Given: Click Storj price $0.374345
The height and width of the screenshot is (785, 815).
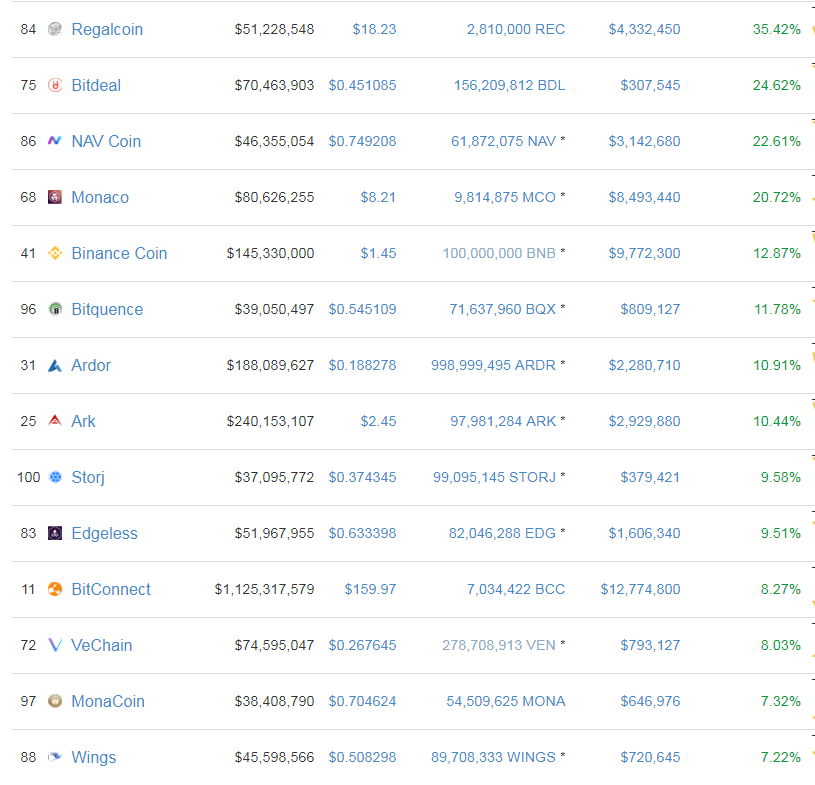Looking at the screenshot, I should click(x=362, y=477).
